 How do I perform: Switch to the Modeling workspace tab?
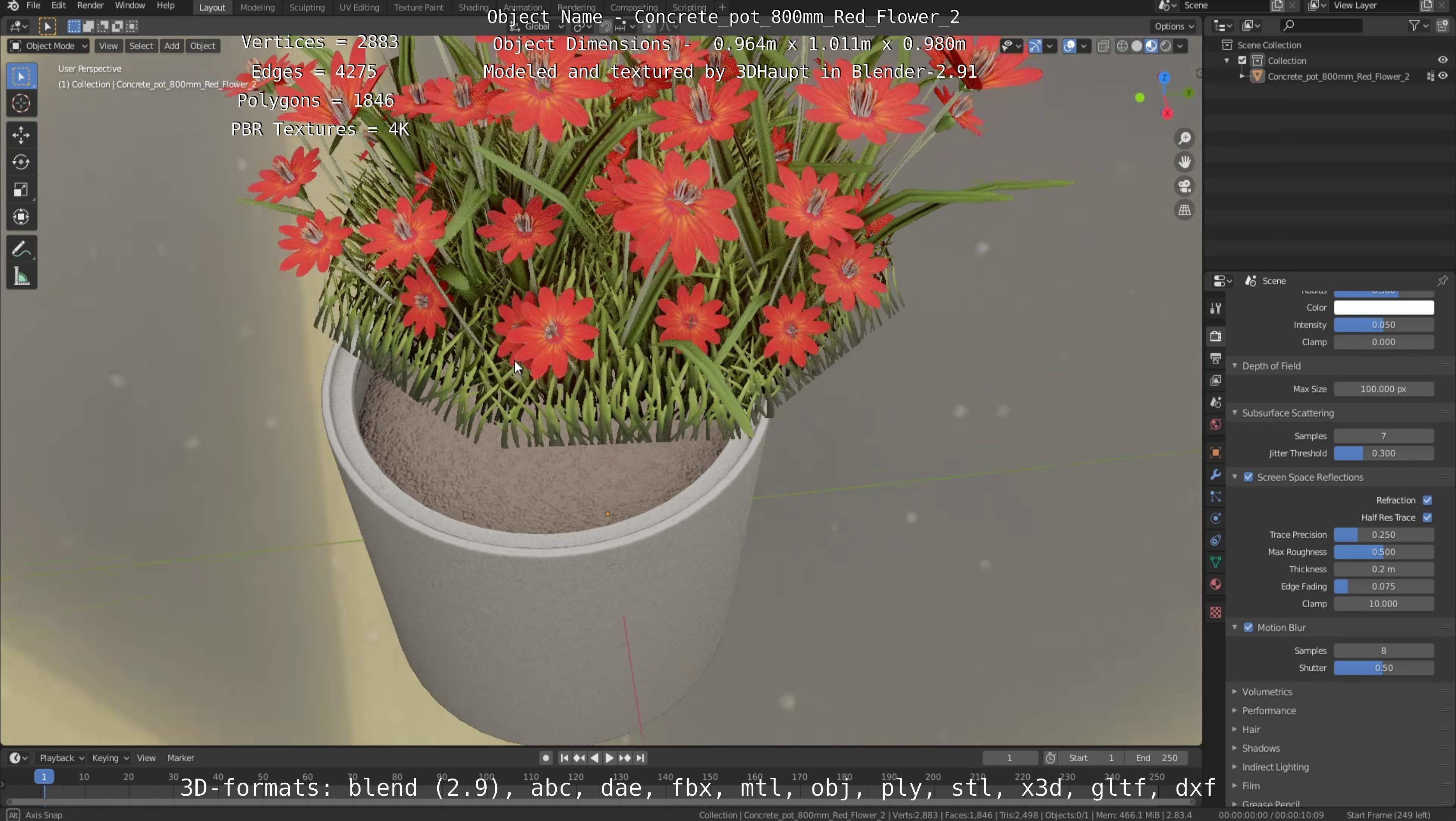pyautogui.click(x=257, y=7)
